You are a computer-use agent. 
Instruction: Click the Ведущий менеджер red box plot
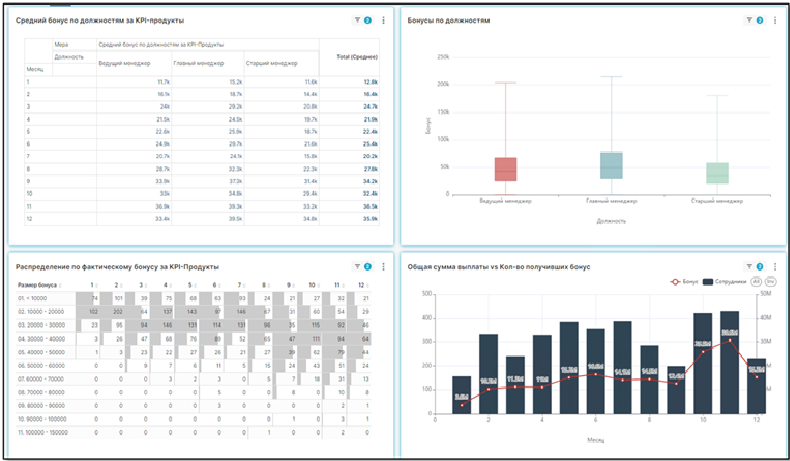tap(506, 169)
